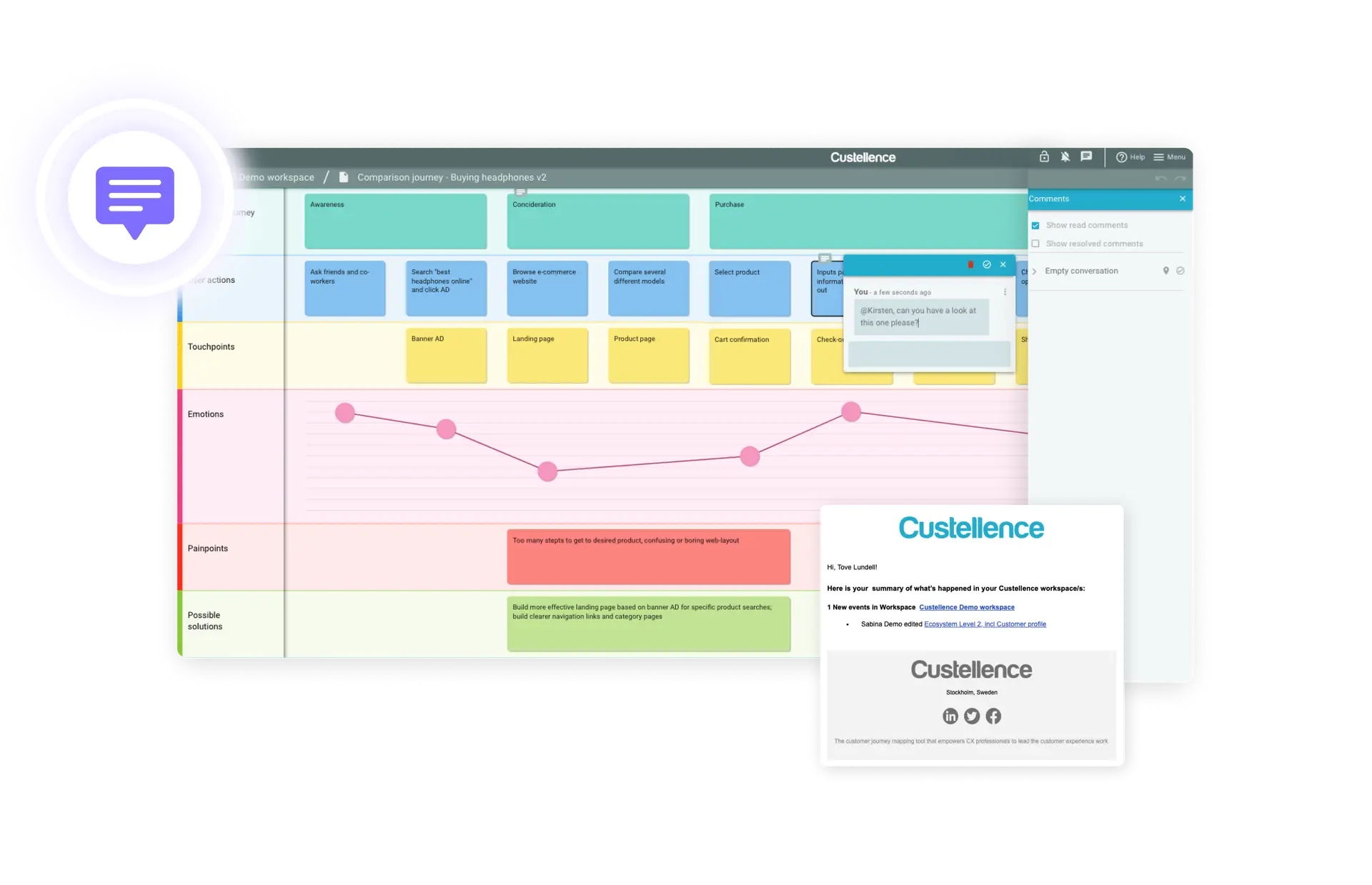Select the Awareness phase card
1372x885 pixels.
(396, 221)
